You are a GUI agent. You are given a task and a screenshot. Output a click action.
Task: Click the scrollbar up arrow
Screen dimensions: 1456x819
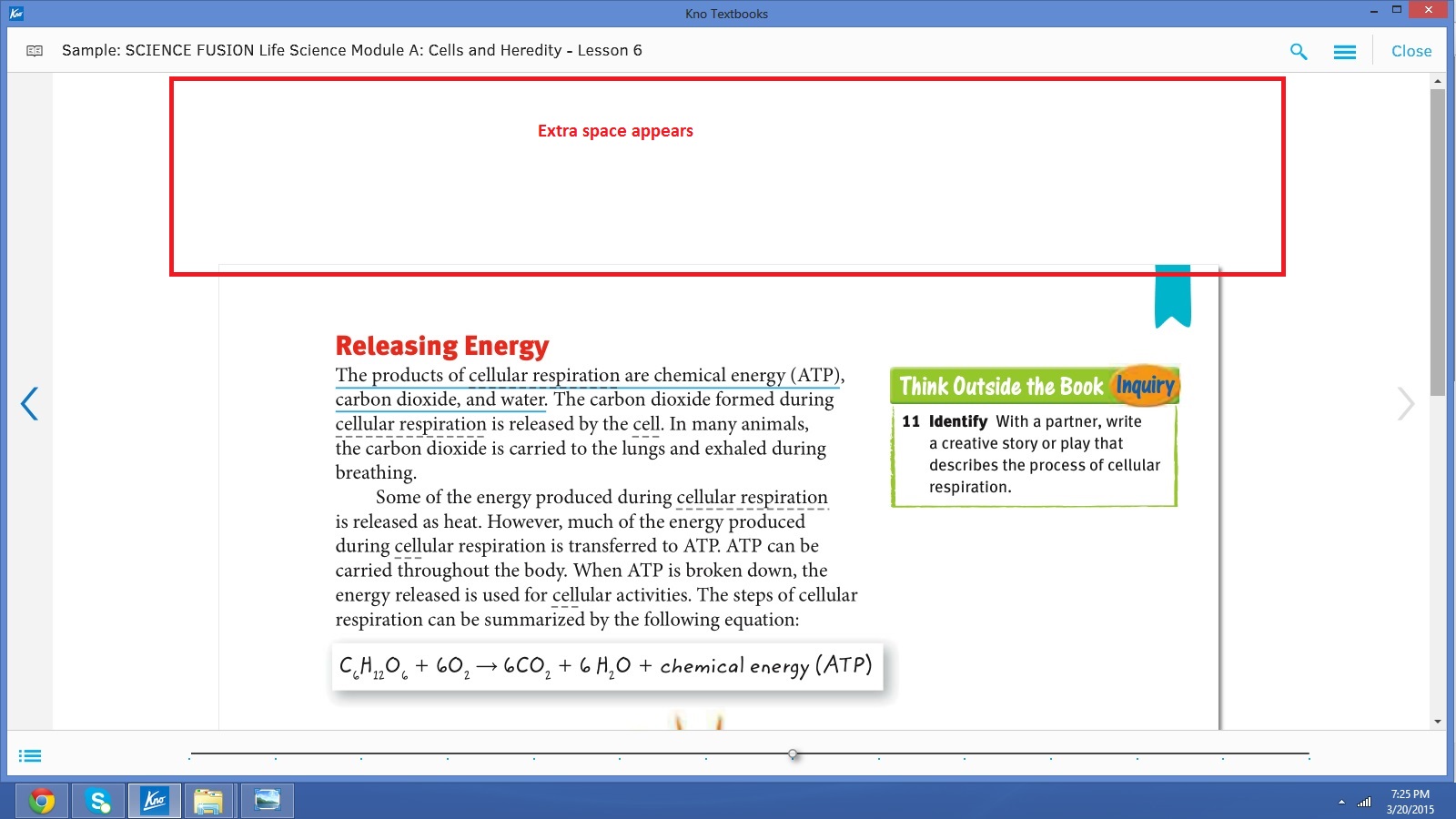coord(1438,81)
